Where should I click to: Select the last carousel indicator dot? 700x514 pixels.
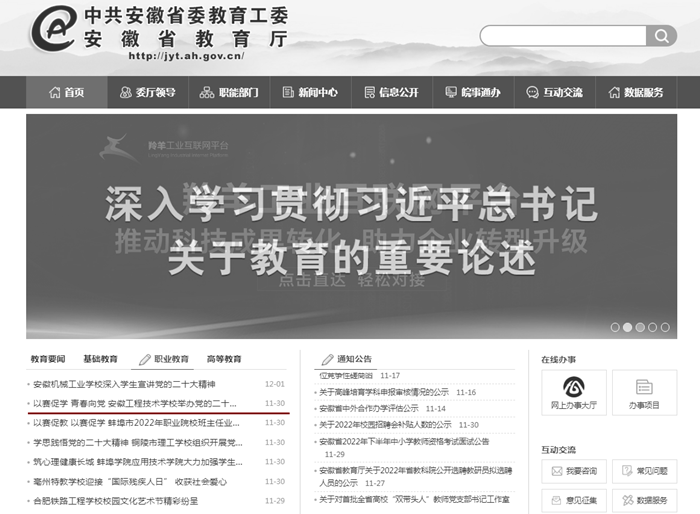pyautogui.click(x=665, y=327)
